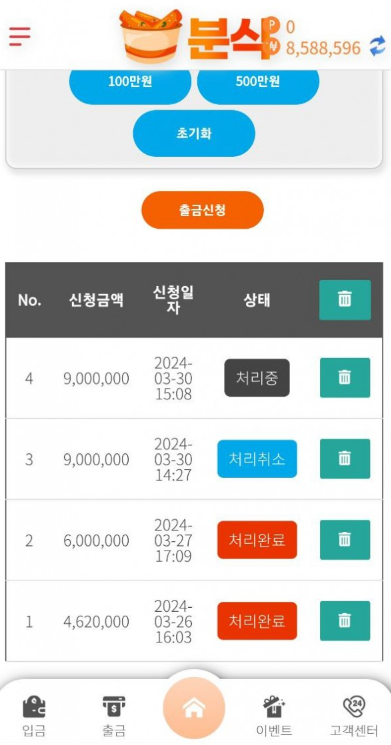
Task: Go to home via center icon
Action: point(193,708)
